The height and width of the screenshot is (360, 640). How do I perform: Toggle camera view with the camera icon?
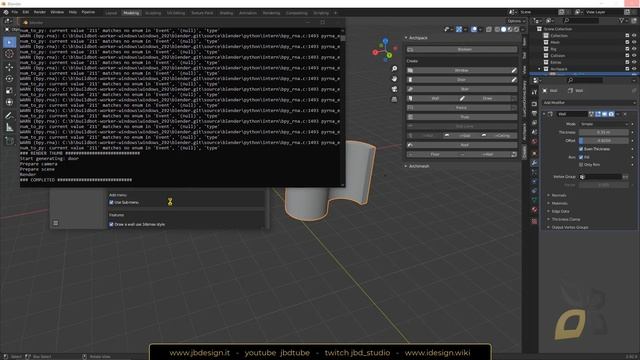tap(394, 89)
